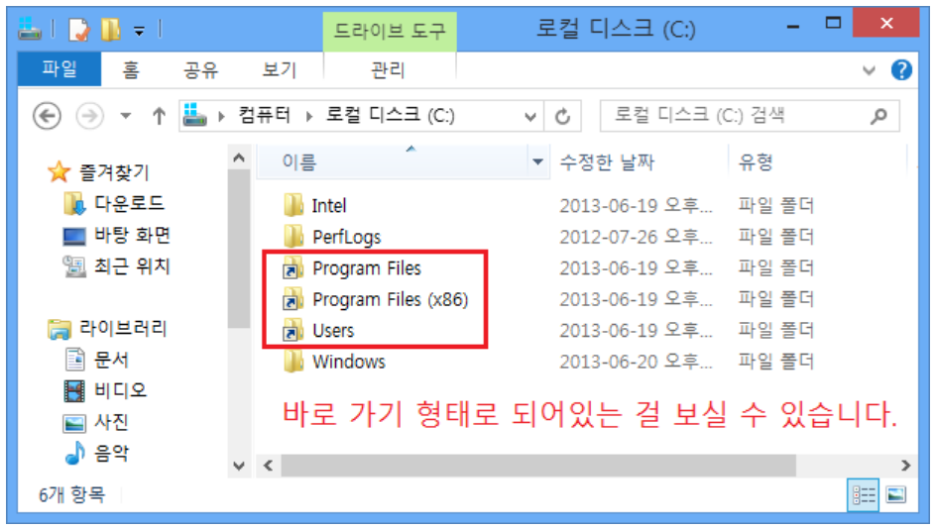The image size is (936, 529).
Task: Click the 2012-07-26 date of PerfLogs
Action: 636,237
